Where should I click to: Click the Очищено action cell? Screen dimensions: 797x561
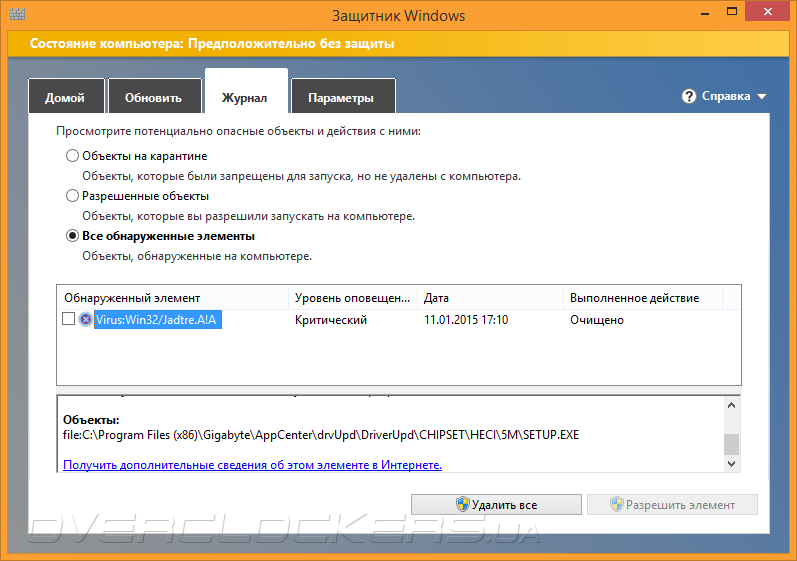point(597,320)
